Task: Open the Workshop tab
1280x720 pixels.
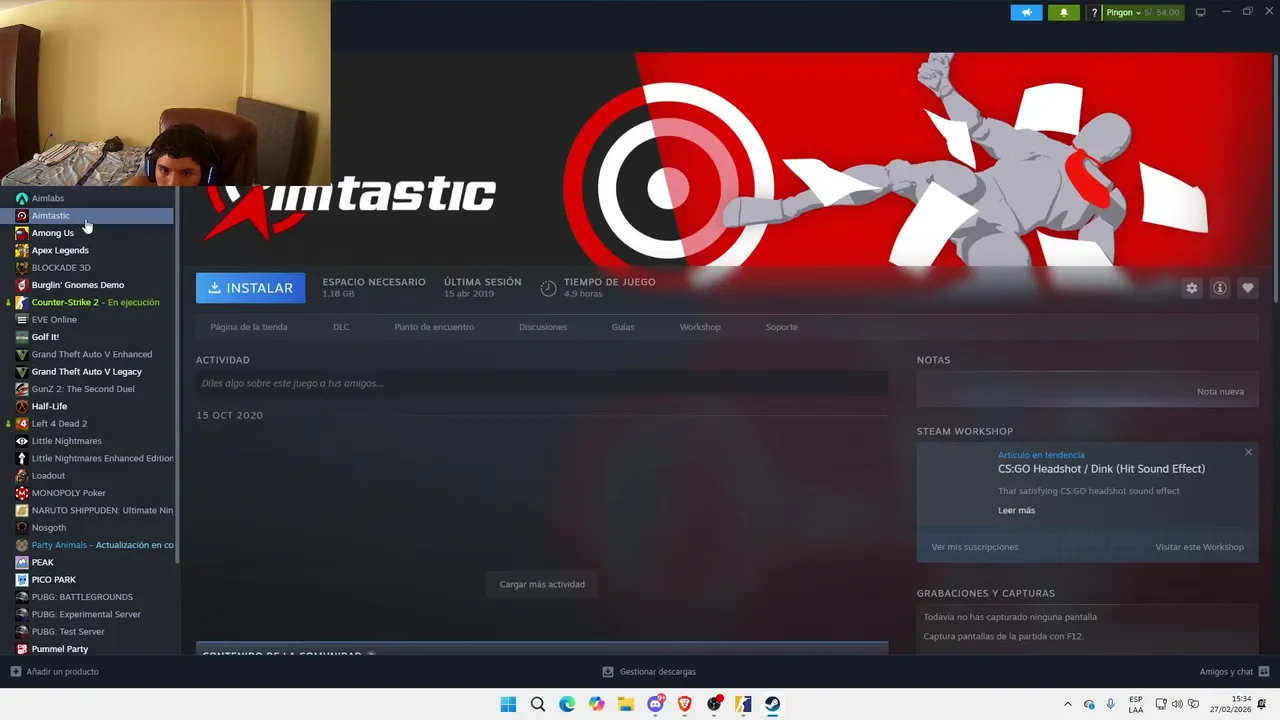Action: coord(700,327)
